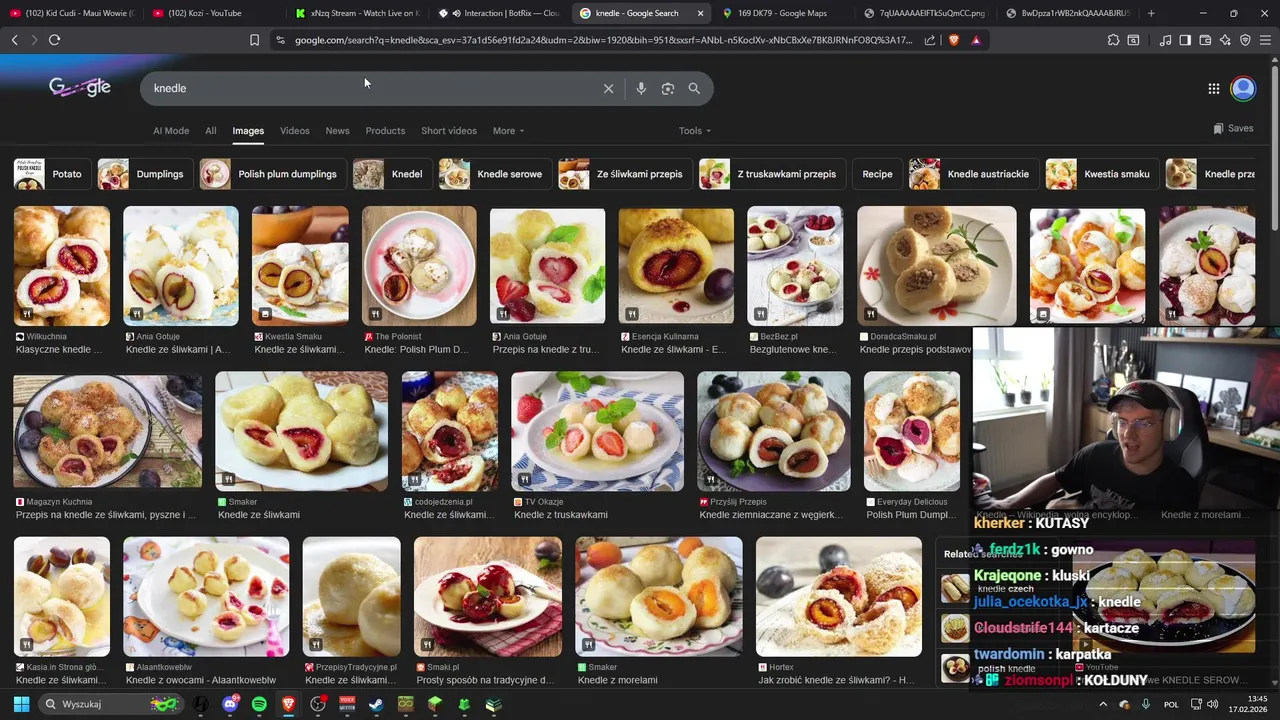Open Google Lens image search
The width and height of the screenshot is (1280, 720).
point(668,88)
